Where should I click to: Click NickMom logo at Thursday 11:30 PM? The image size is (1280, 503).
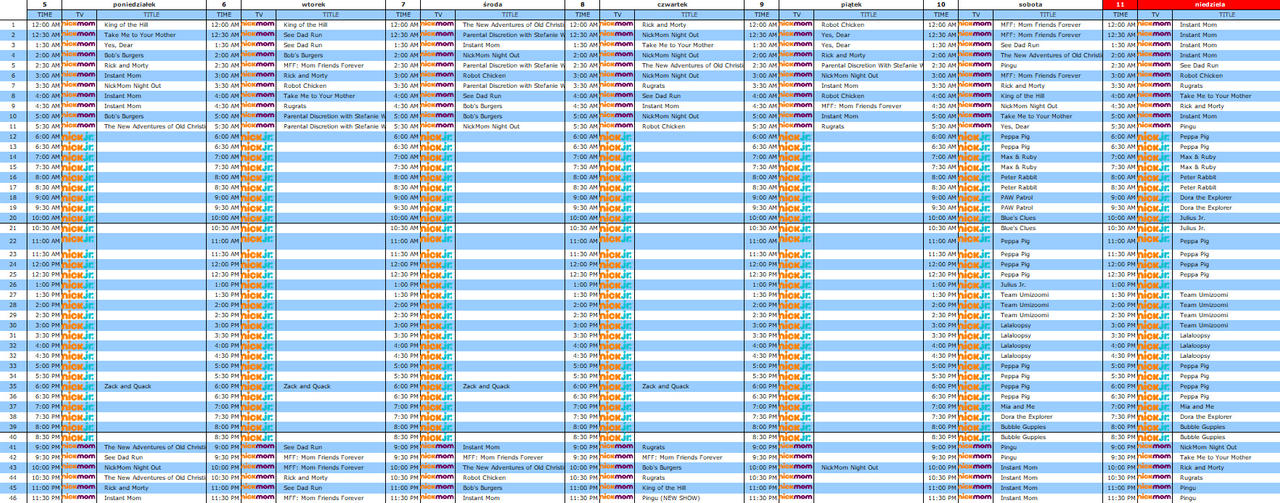(618, 498)
